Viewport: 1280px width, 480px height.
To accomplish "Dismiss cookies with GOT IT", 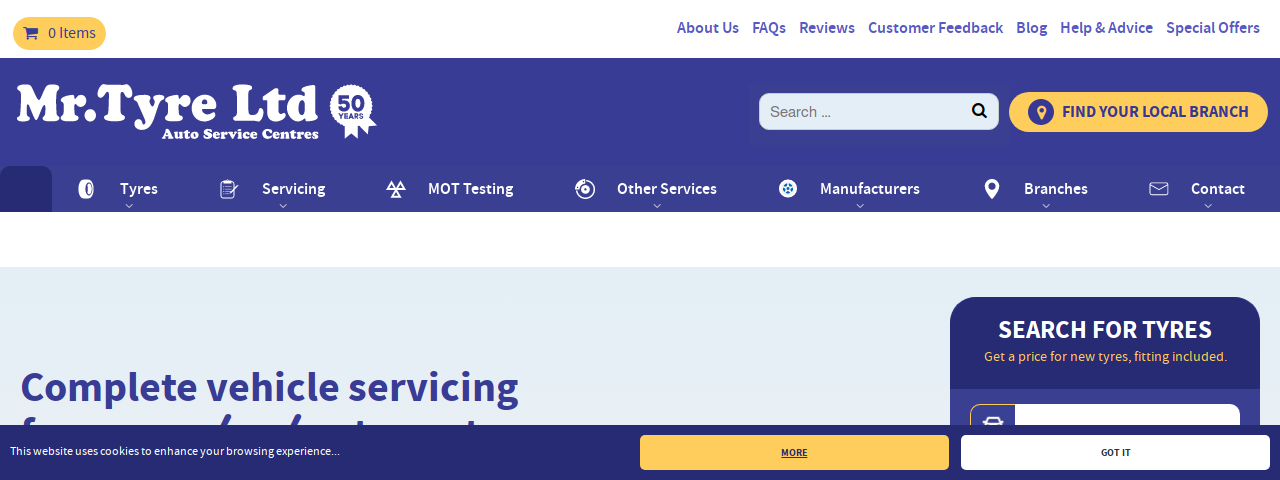I will coord(1115,452).
